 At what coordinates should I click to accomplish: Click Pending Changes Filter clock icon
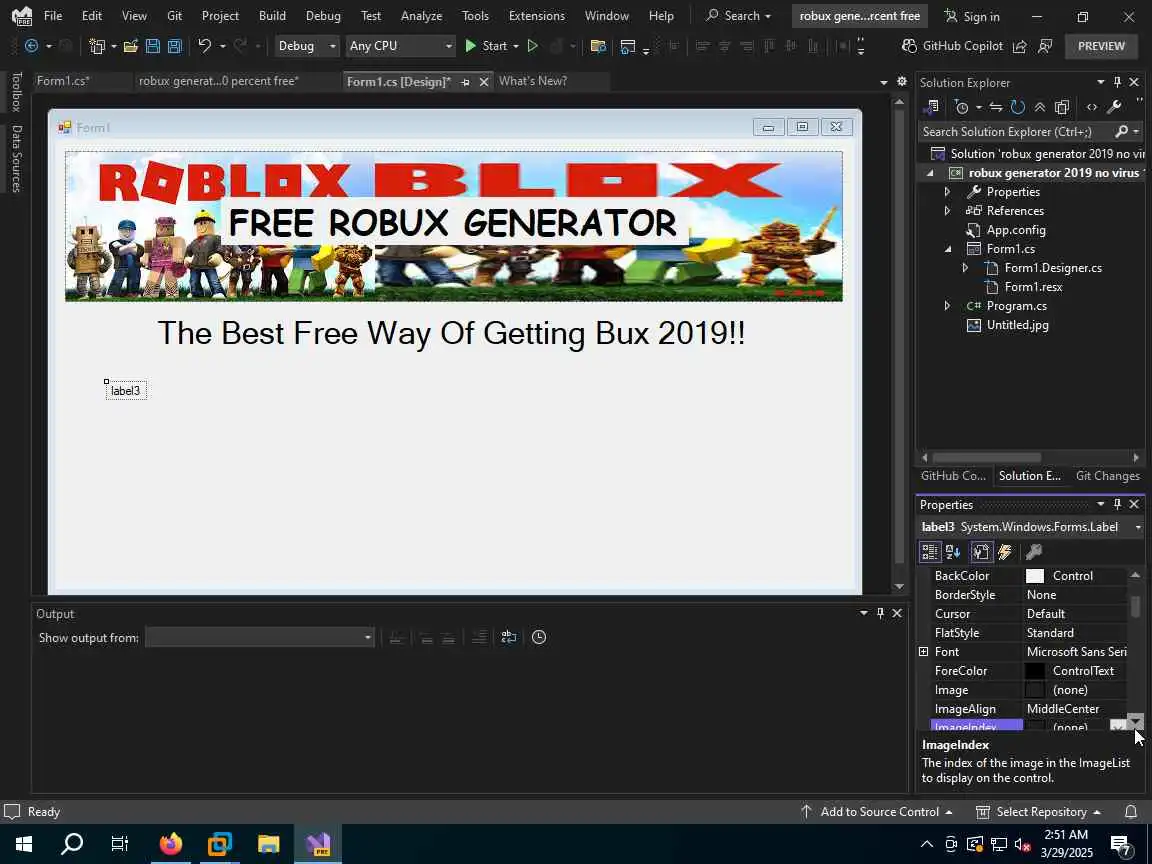(962, 107)
